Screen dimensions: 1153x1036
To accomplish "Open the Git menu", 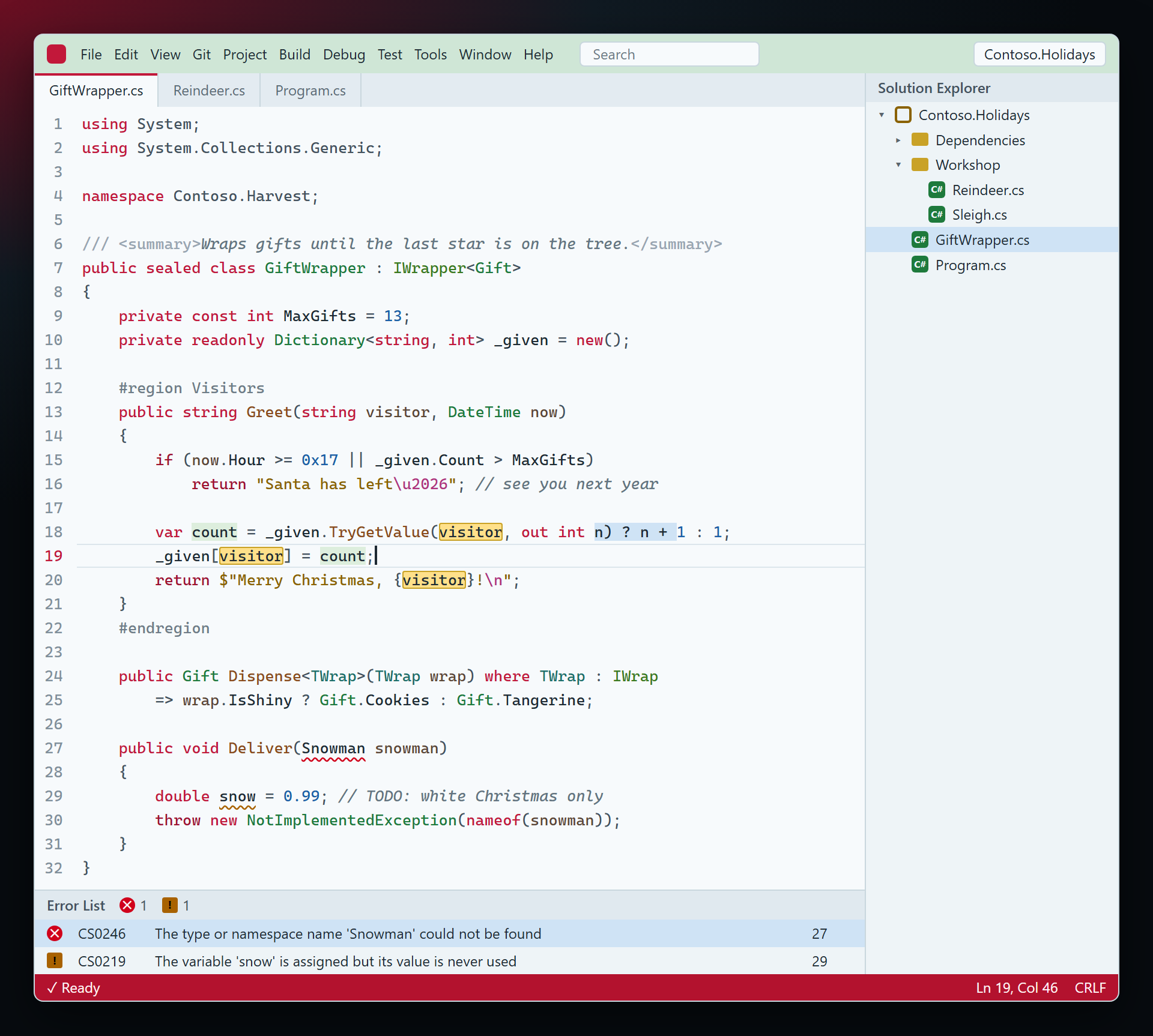I will point(202,55).
